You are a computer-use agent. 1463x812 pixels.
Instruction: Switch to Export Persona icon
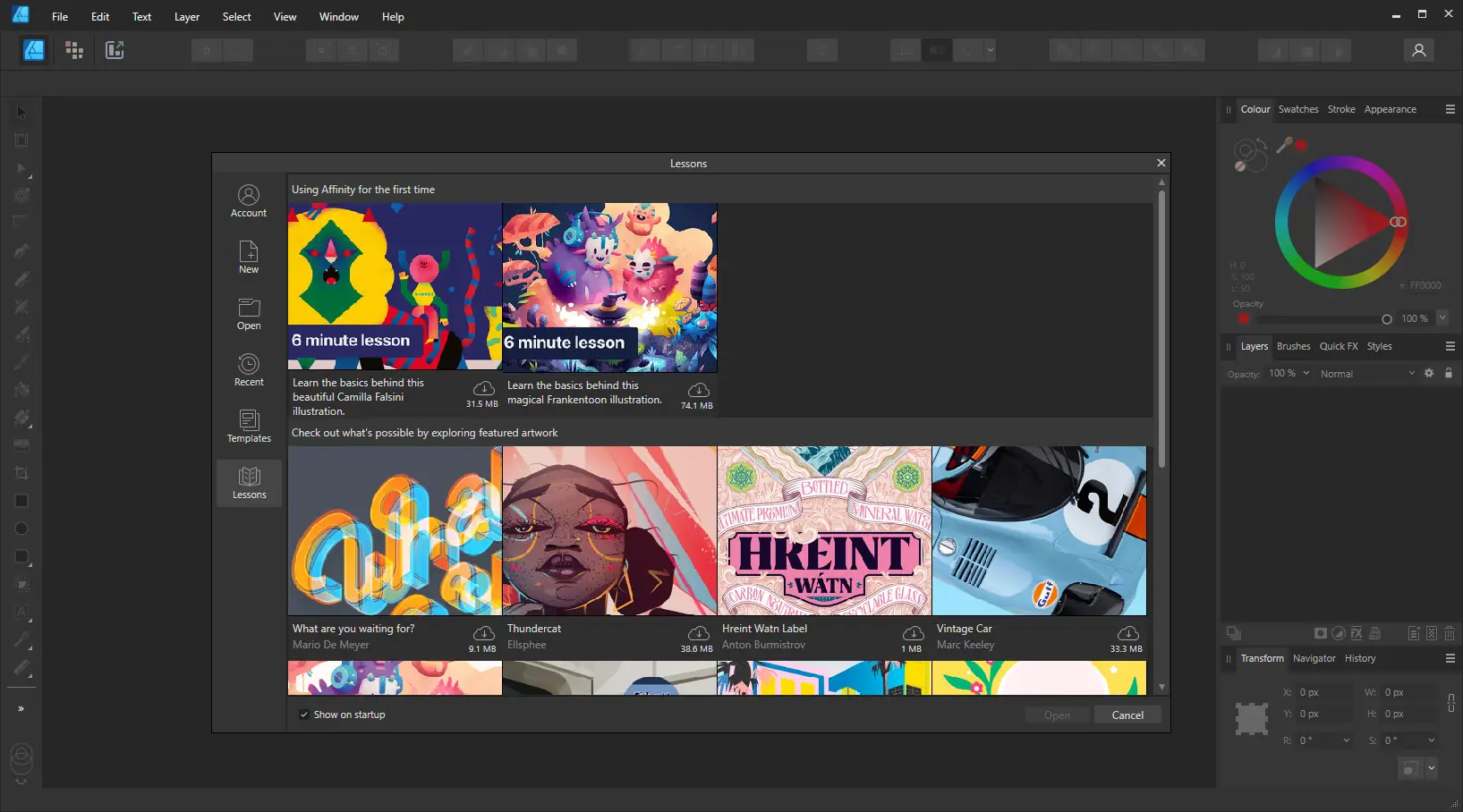115,50
